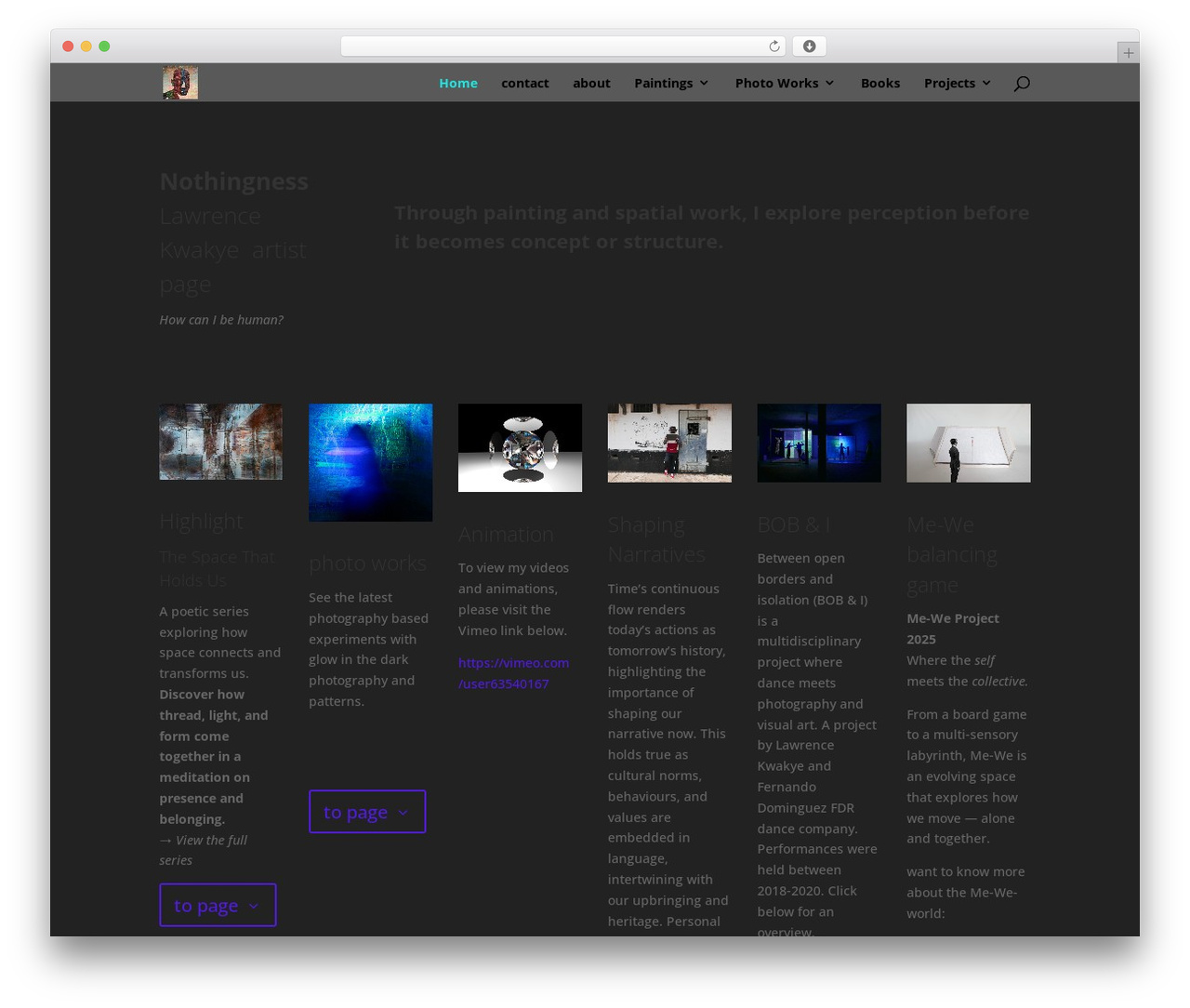Go to the Home menu item
1190x1008 pixels.
tap(458, 83)
